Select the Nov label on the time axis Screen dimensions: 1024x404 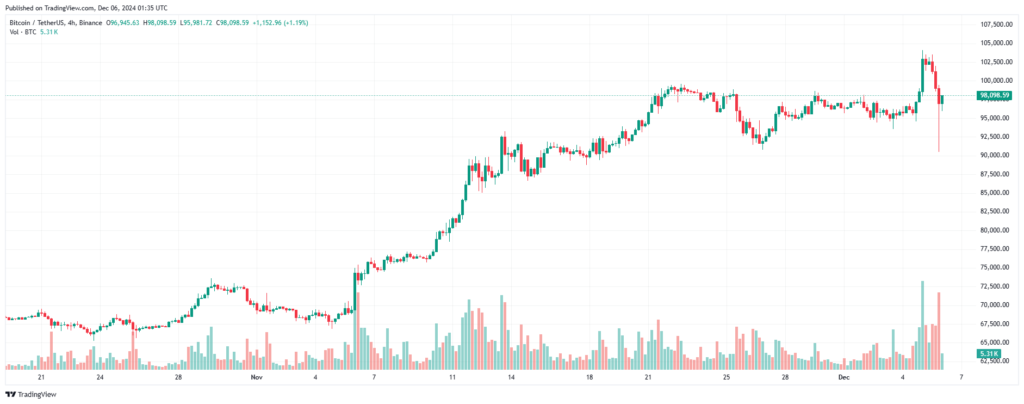pos(257,378)
